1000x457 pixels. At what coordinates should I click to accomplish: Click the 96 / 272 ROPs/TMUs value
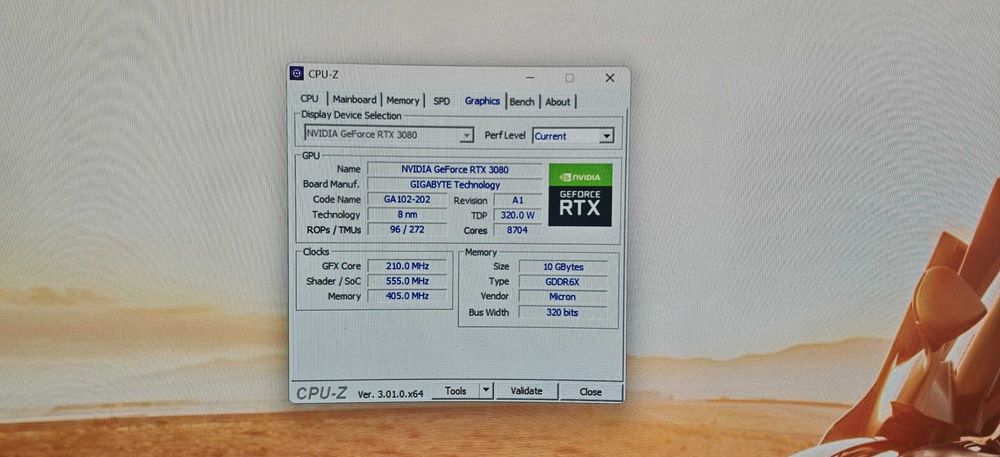[x=407, y=229]
